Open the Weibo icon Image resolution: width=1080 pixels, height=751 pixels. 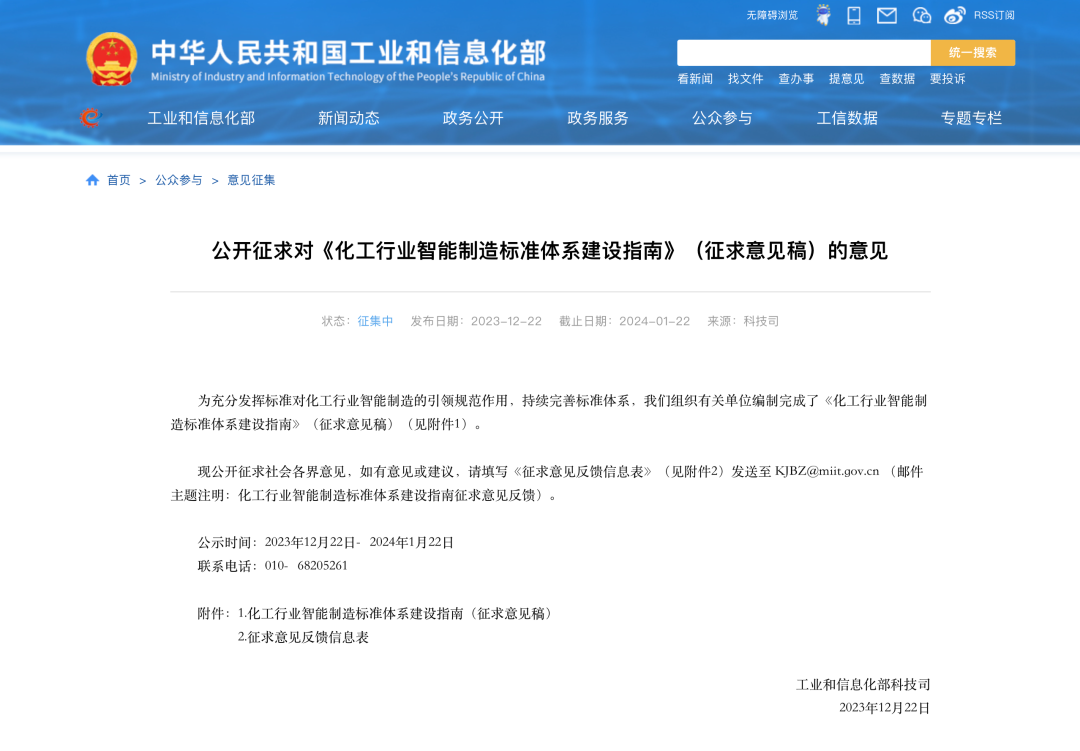coord(954,15)
